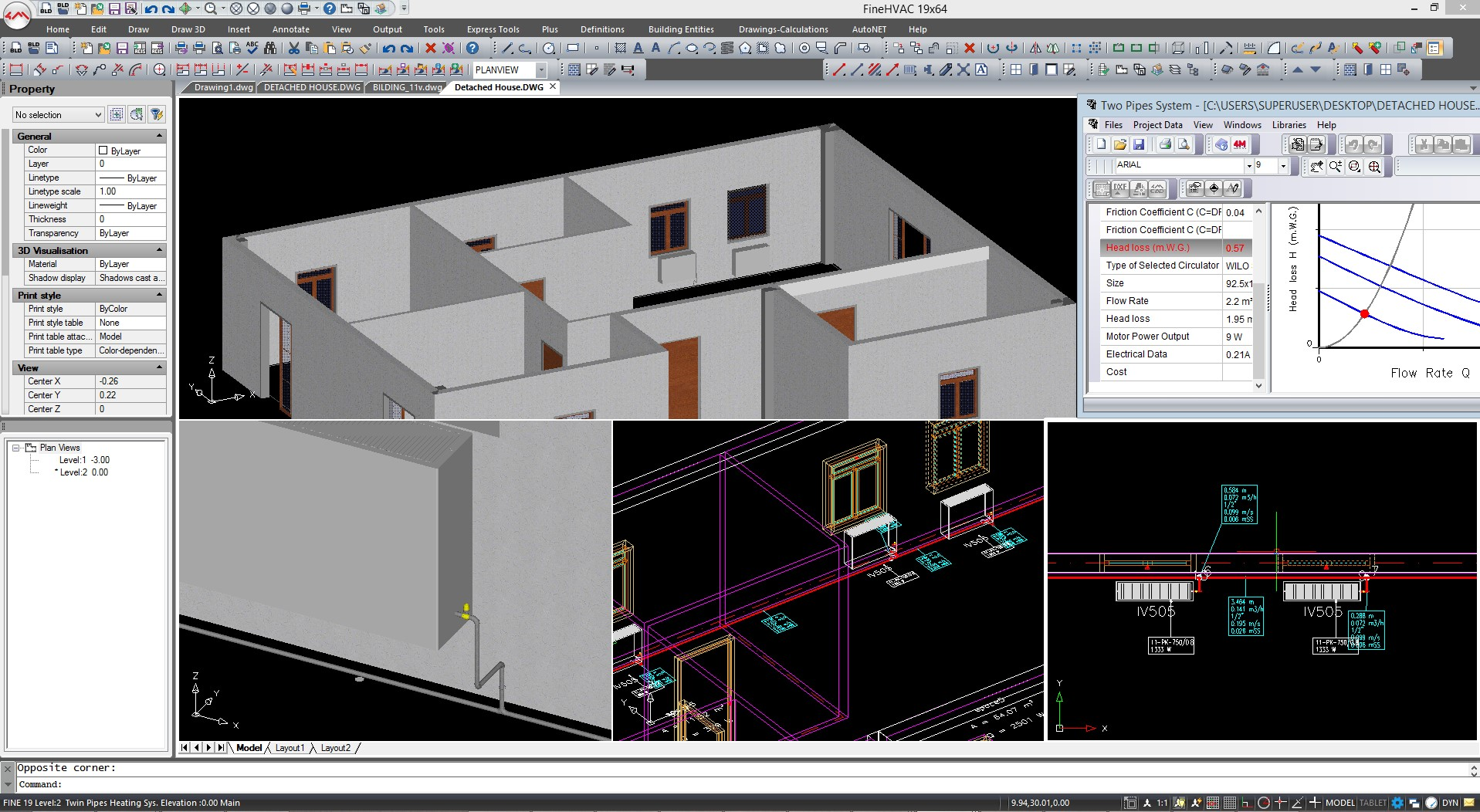Viewport: 1480px width, 812px height.
Task: Toggle MODEL space button in status bar
Action: [x=1339, y=803]
